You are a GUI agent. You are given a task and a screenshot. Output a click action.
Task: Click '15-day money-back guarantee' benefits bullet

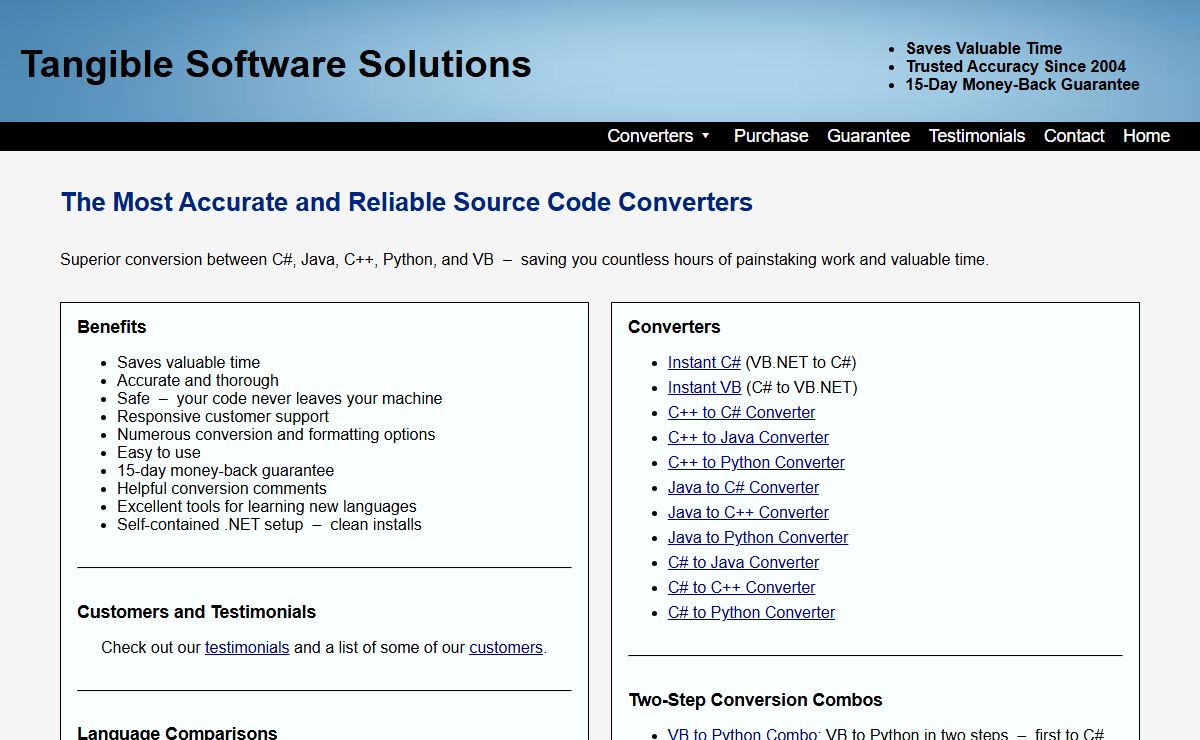(226, 470)
